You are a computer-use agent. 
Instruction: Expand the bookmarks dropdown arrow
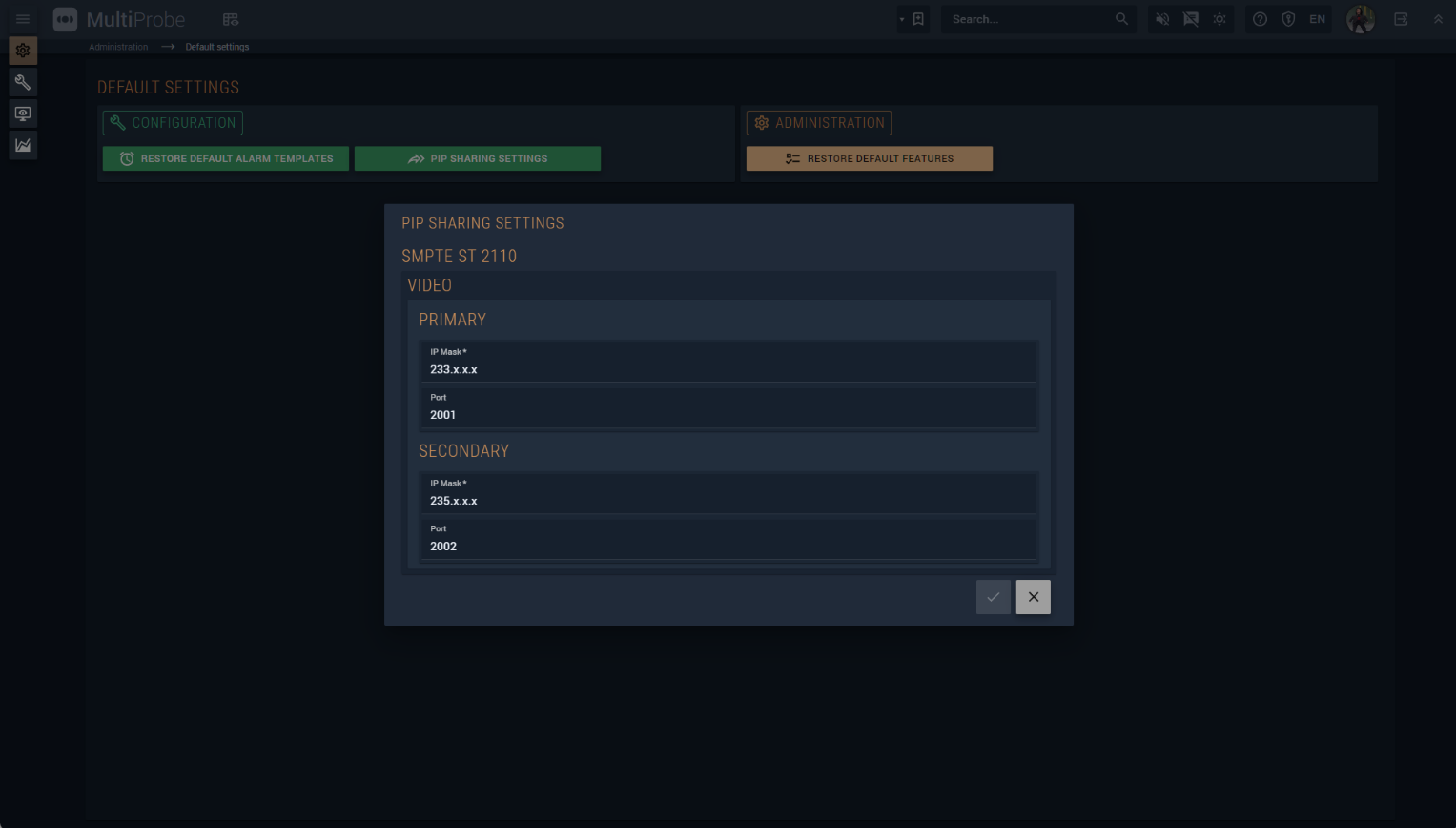pos(902,19)
